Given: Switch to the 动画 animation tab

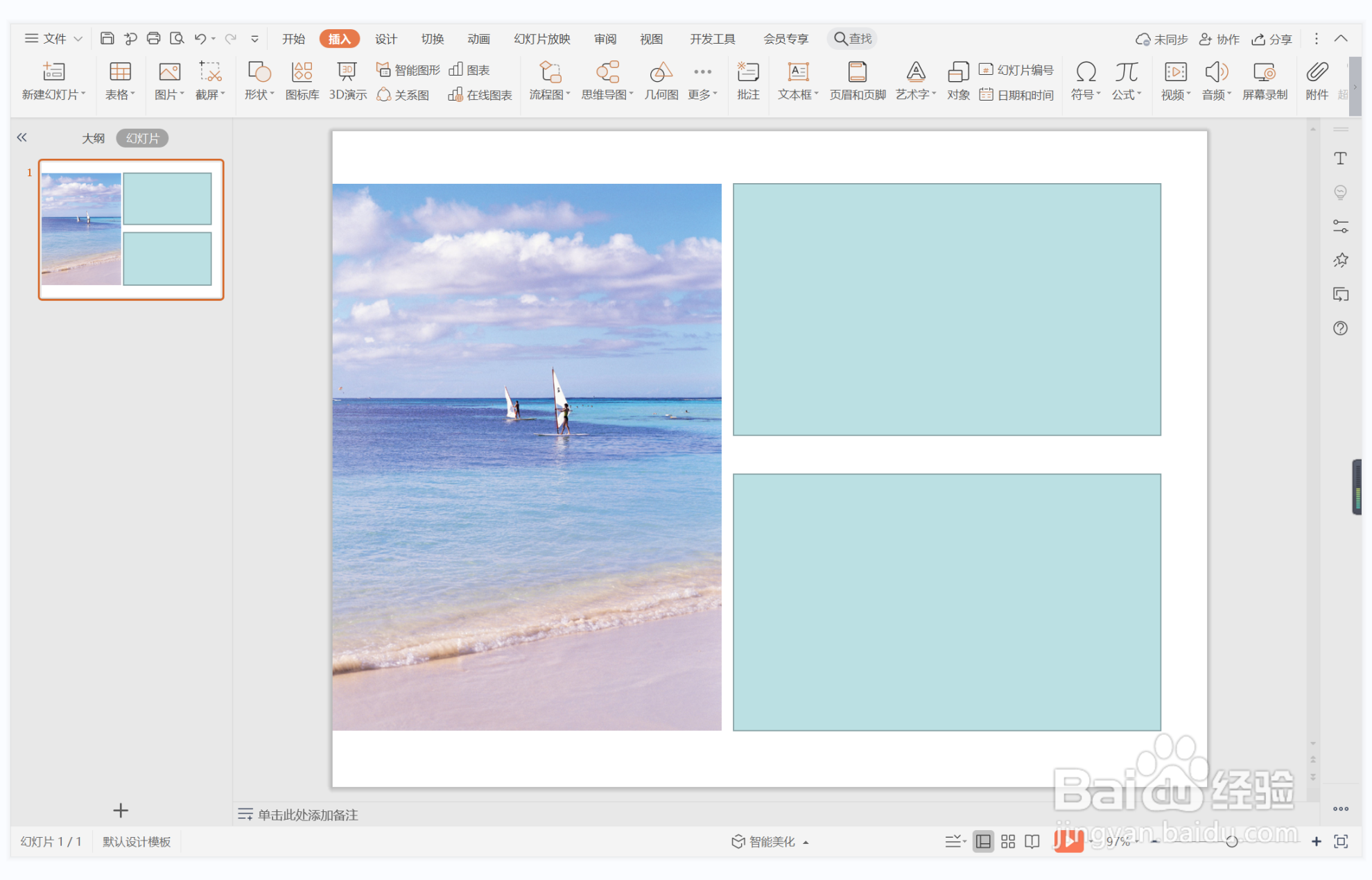Looking at the screenshot, I should point(478,39).
